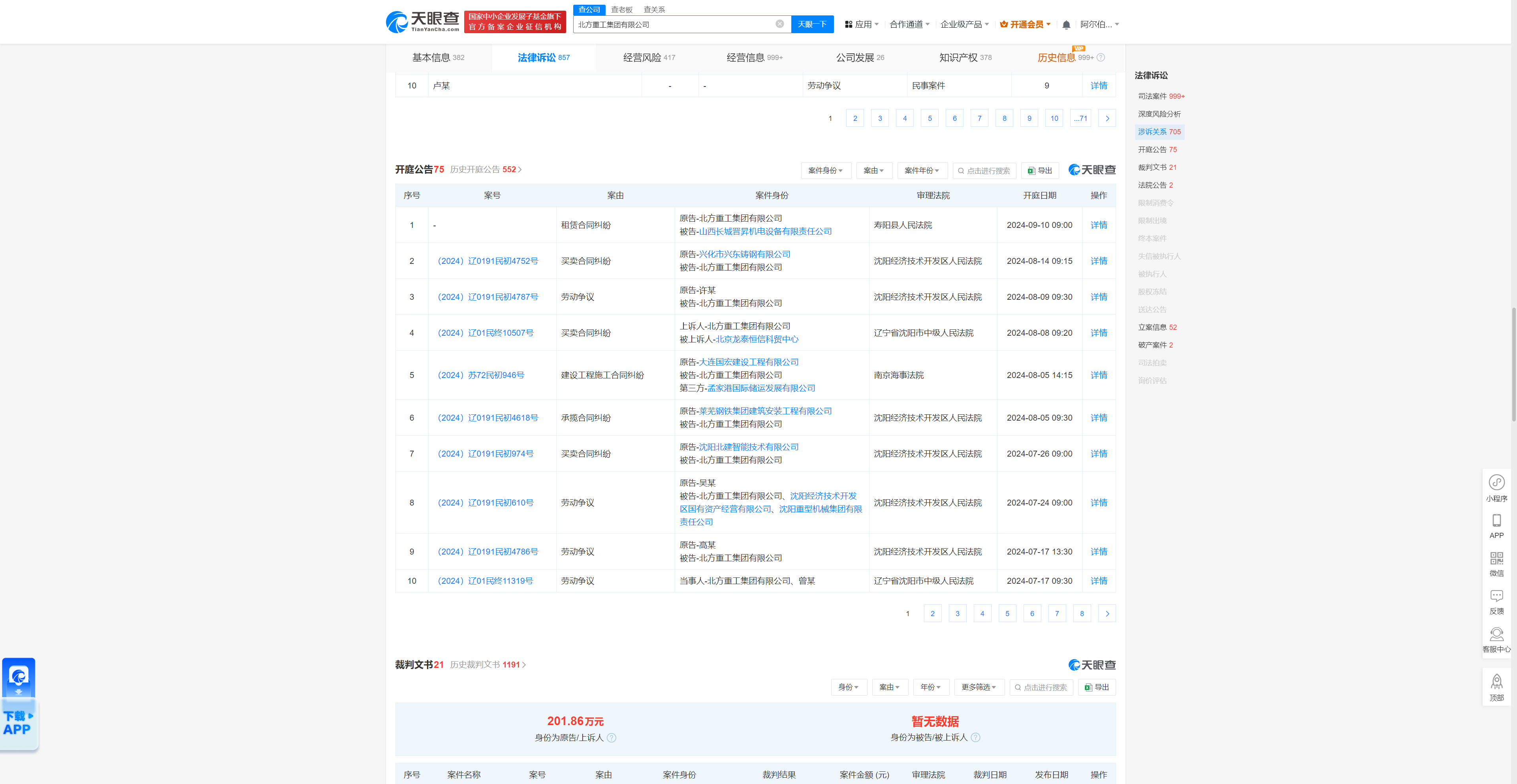Screen dimensions: 1517x784
Task: Open 北京龙泰恒信科贸中心 link
Action: click(757, 339)
